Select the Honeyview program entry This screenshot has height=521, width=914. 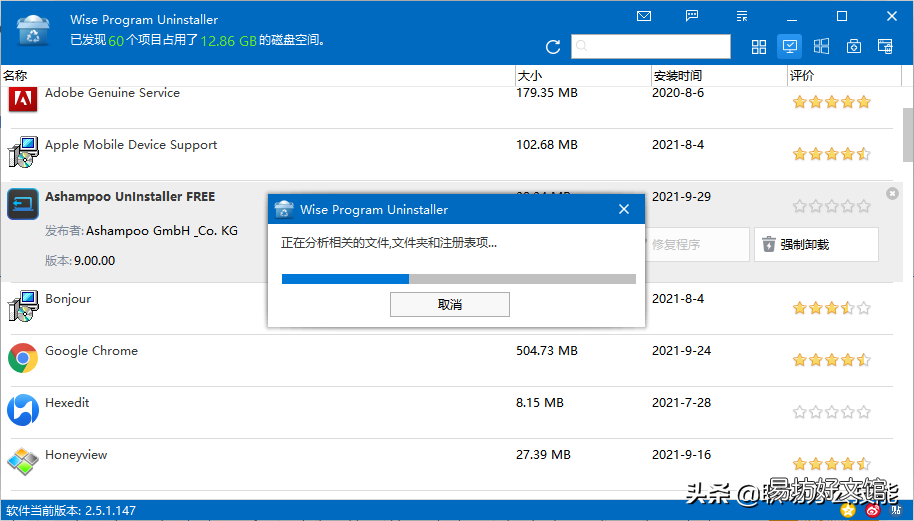coord(451,464)
